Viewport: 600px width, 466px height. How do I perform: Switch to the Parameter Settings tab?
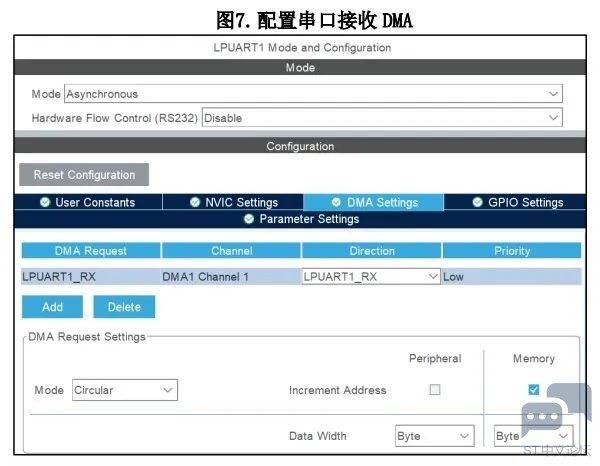point(300,219)
